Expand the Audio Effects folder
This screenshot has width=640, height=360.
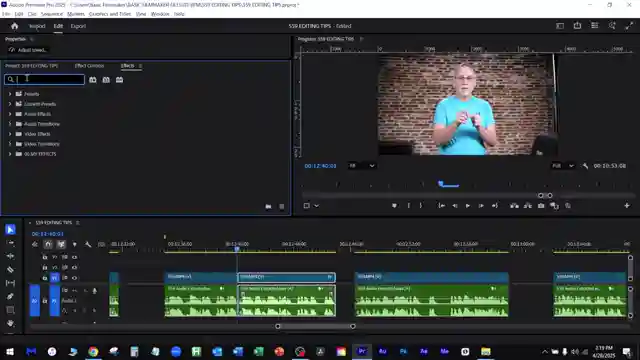10,114
